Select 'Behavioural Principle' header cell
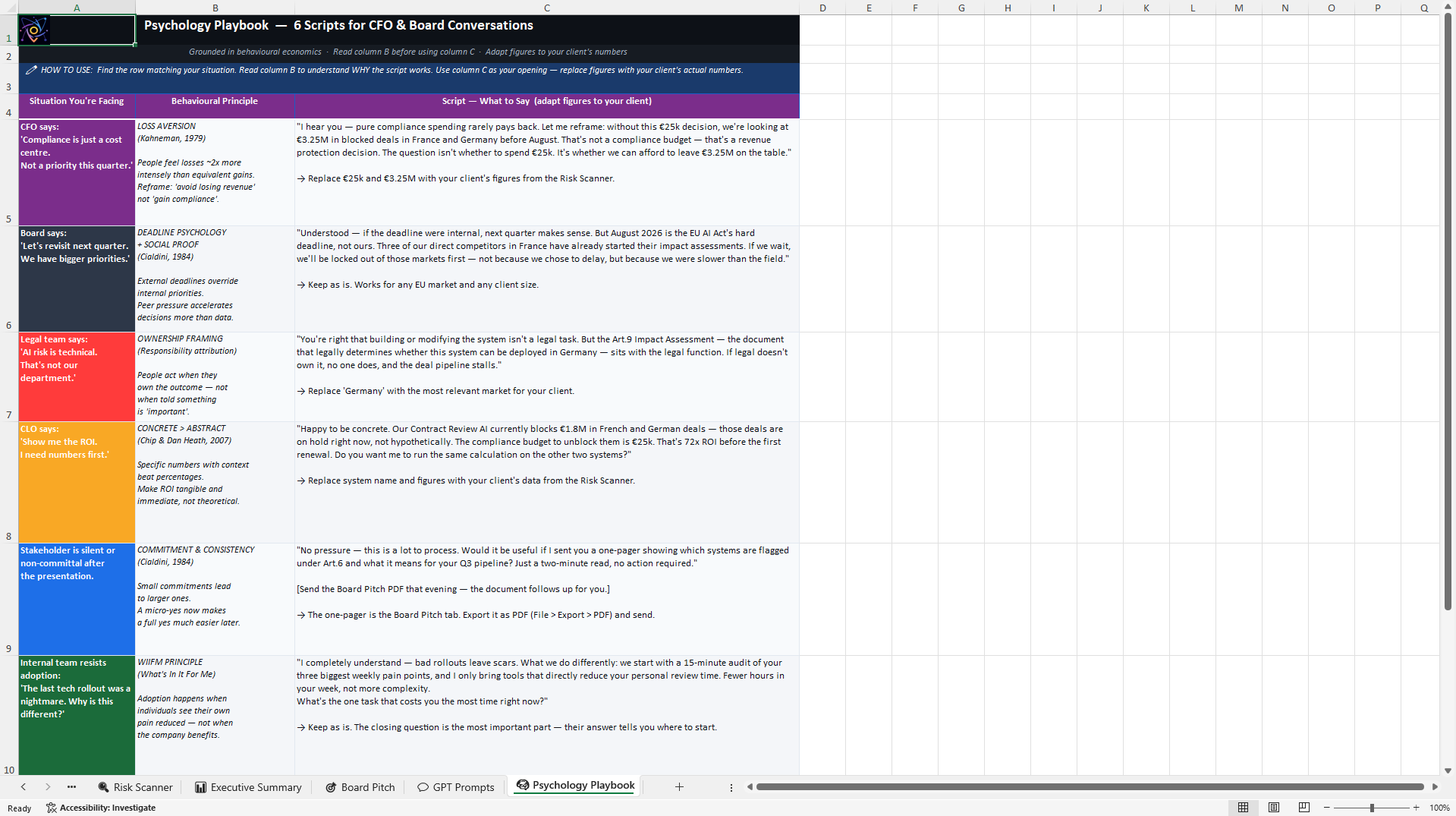 [215, 106]
